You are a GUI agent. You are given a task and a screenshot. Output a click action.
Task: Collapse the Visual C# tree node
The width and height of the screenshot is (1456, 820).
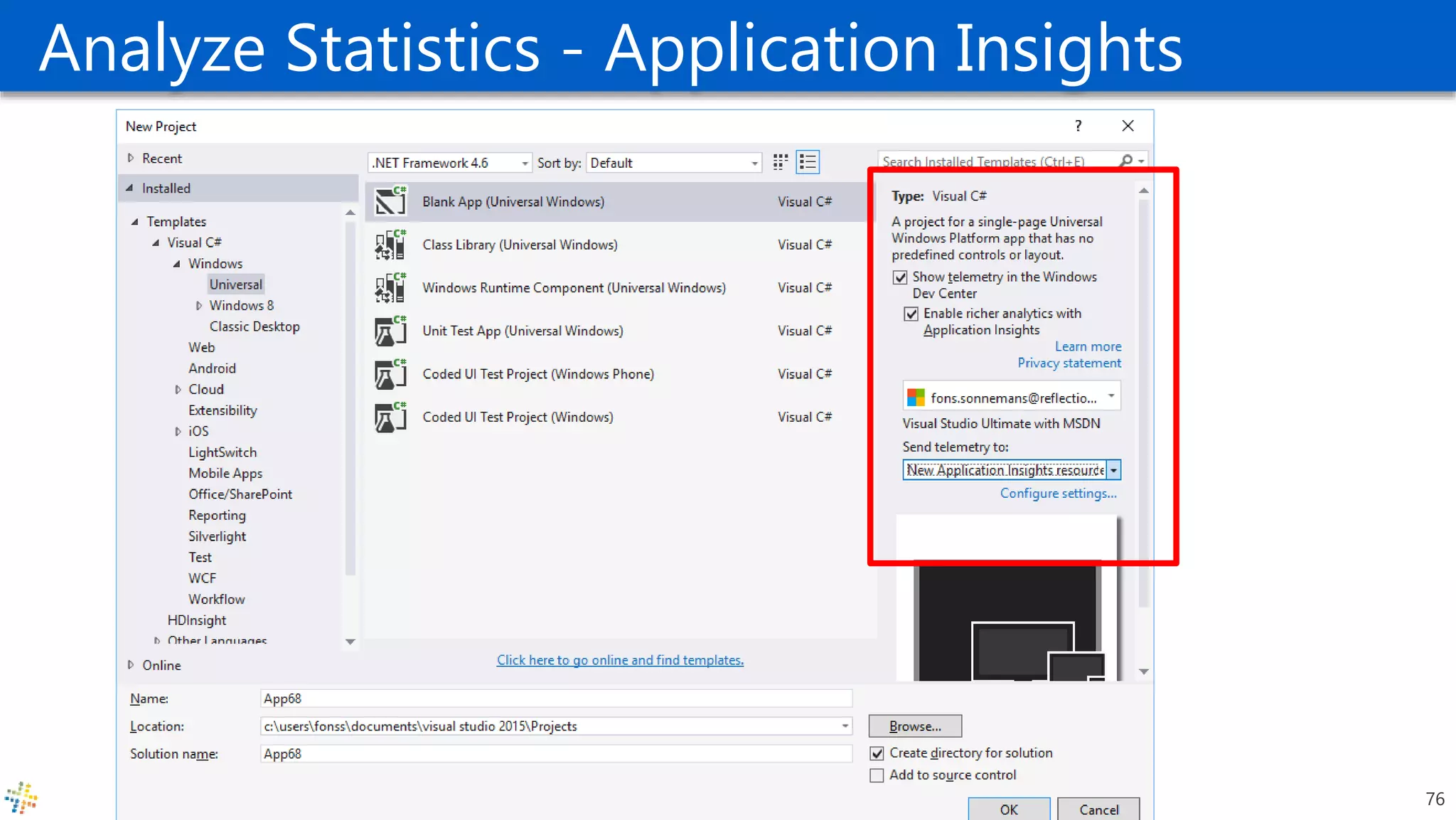[156, 243]
